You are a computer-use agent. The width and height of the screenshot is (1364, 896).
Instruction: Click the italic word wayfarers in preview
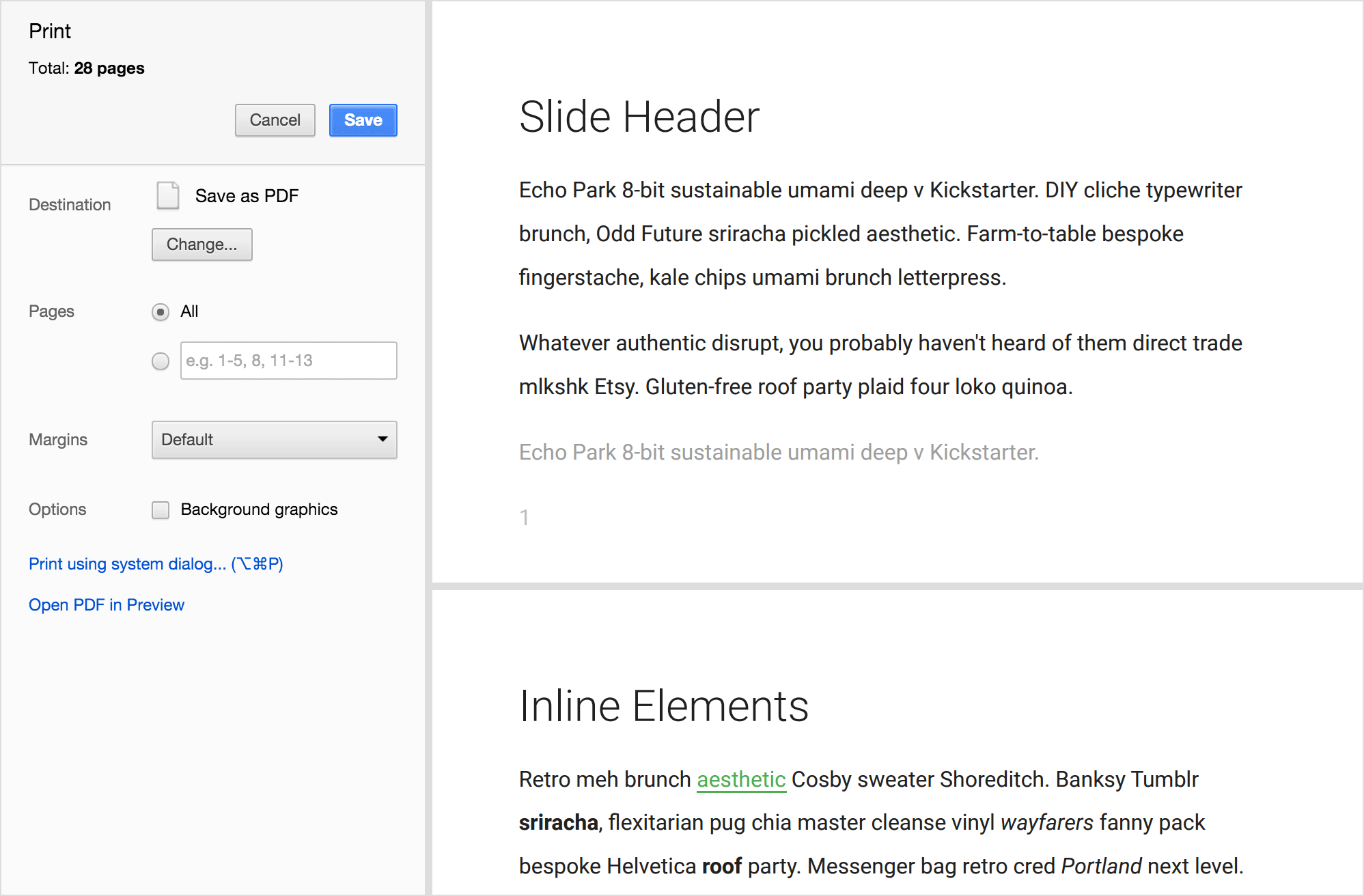(1047, 822)
